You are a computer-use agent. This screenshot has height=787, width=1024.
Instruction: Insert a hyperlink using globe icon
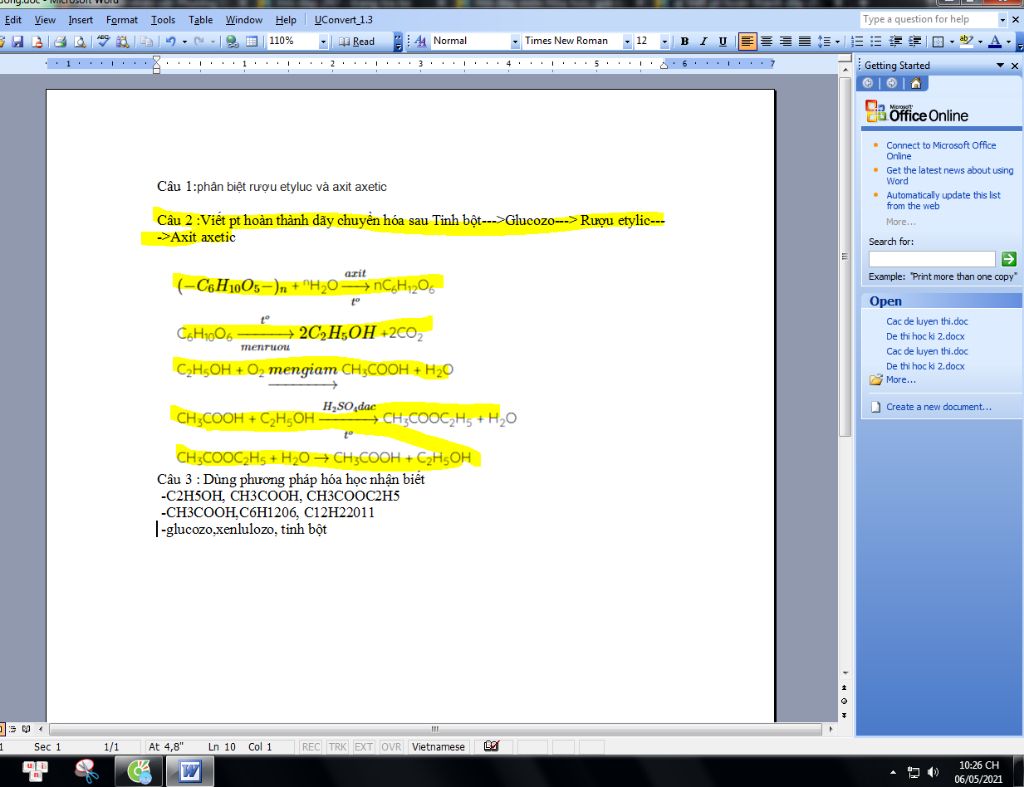tap(232, 42)
